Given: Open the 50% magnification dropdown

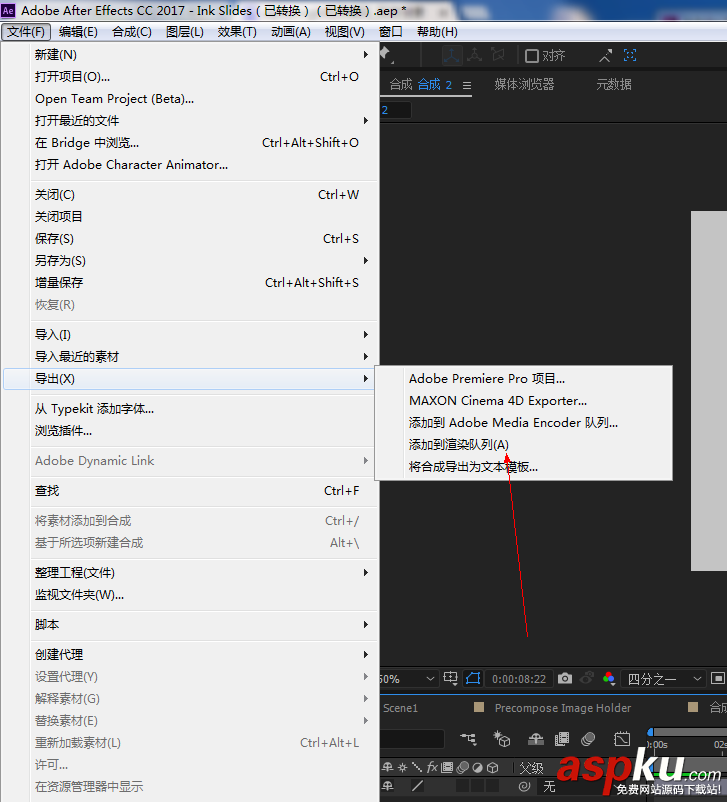Looking at the screenshot, I should pyautogui.click(x=408, y=679).
